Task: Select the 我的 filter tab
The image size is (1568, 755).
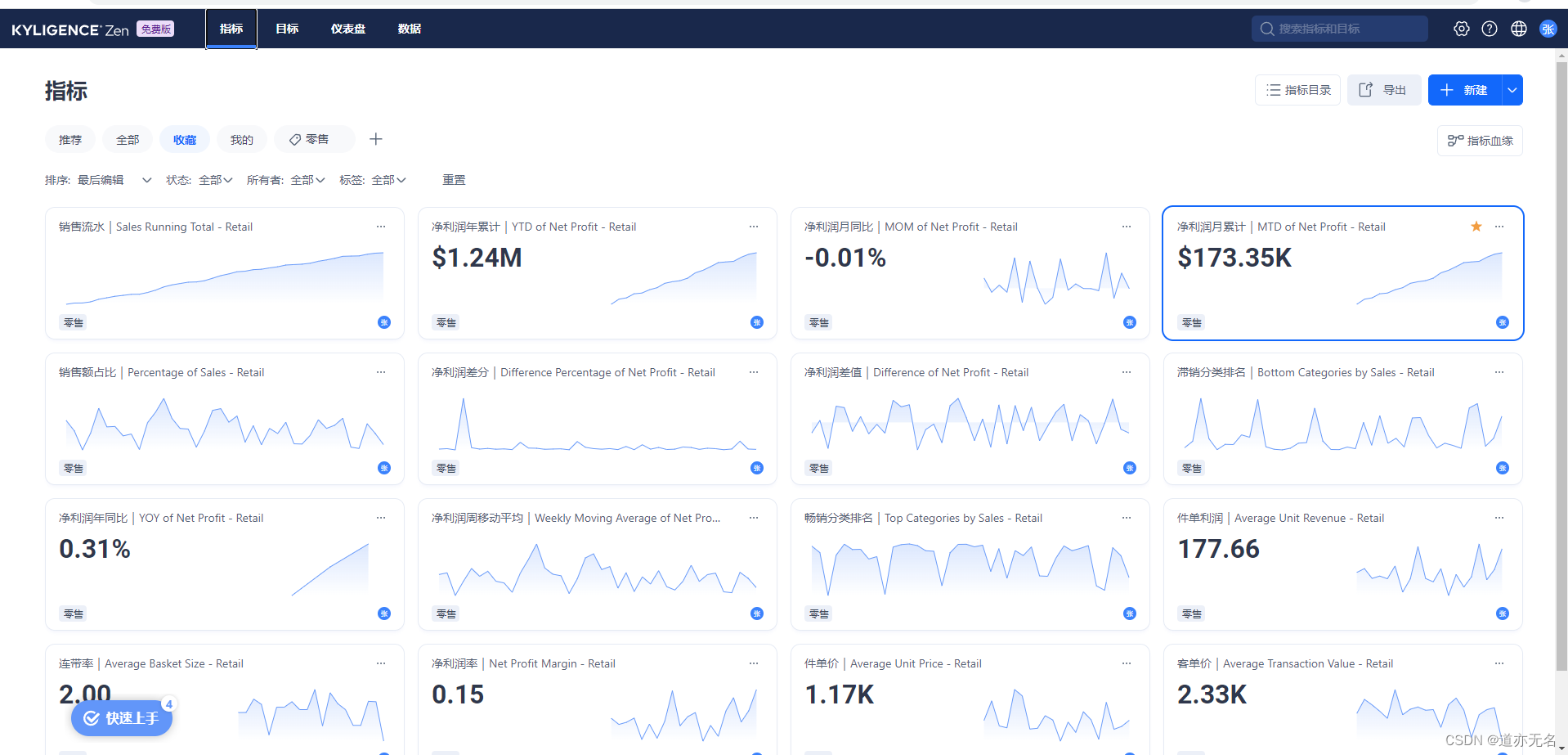Action: 242,140
